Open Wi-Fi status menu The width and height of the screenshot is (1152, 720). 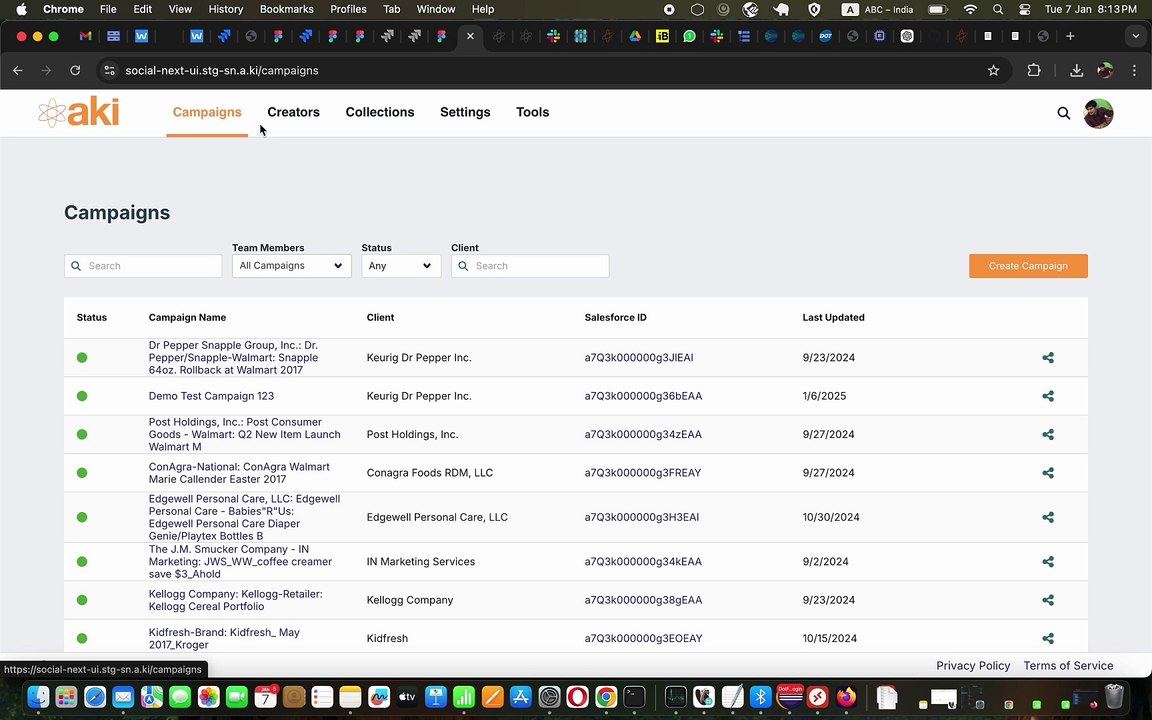pos(971,10)
